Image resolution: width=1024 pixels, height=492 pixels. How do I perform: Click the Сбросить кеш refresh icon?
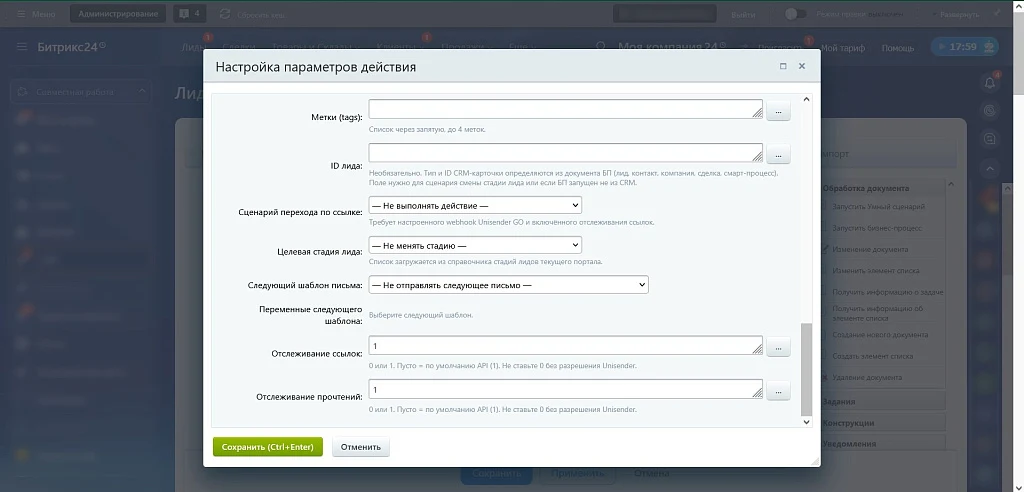pos(225,14)
